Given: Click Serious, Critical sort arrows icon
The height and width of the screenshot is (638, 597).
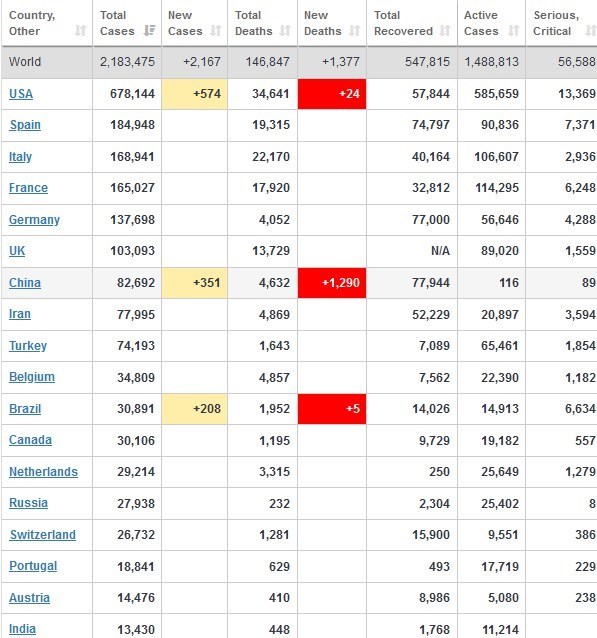Looking at the screenshot, I should click(x=590, y=31).
